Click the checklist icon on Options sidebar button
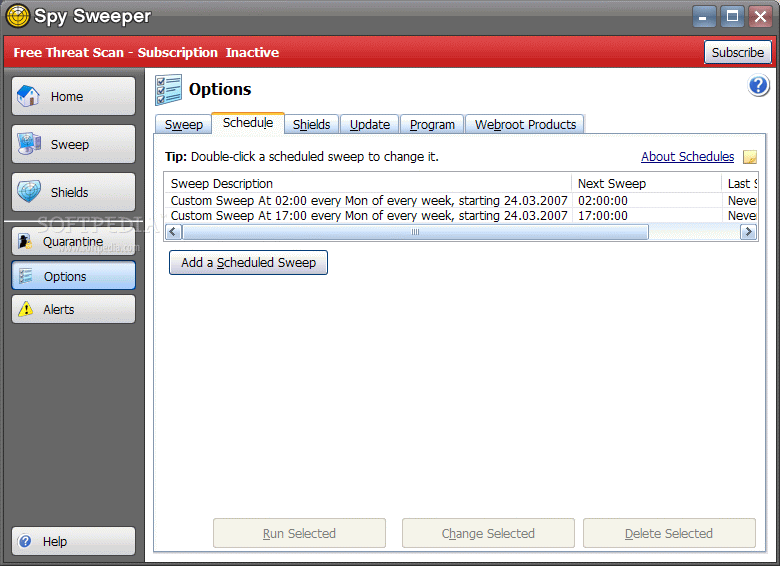 coord(25,276)
